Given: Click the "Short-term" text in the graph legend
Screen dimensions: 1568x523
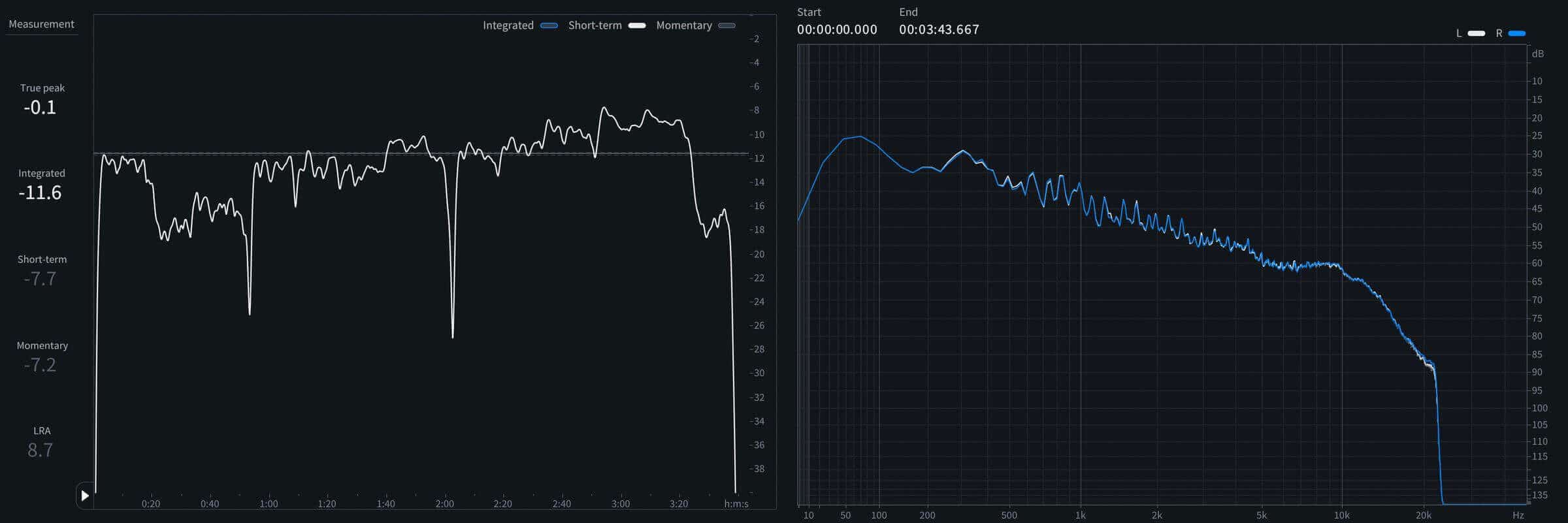Looking at the screenshot, I should click(x=595, y=25).
